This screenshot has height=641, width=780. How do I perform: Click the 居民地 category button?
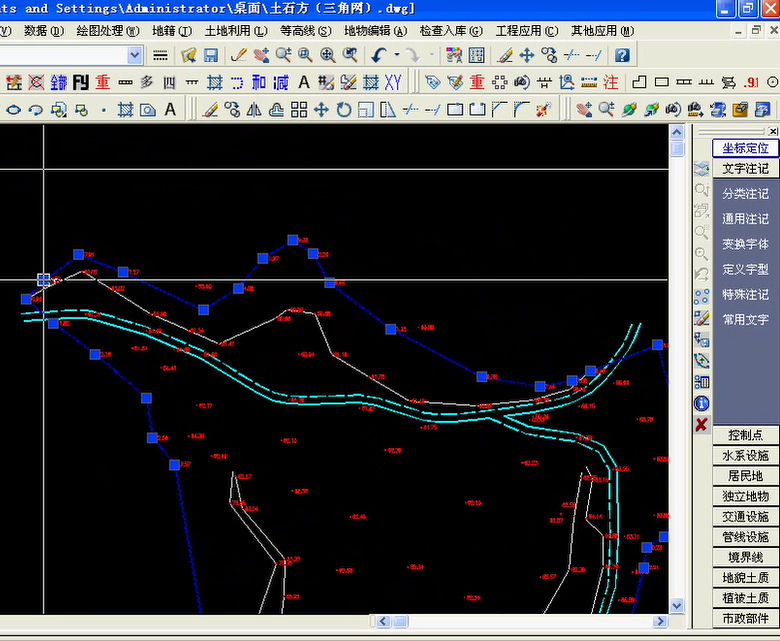click(x=745, y=476)
